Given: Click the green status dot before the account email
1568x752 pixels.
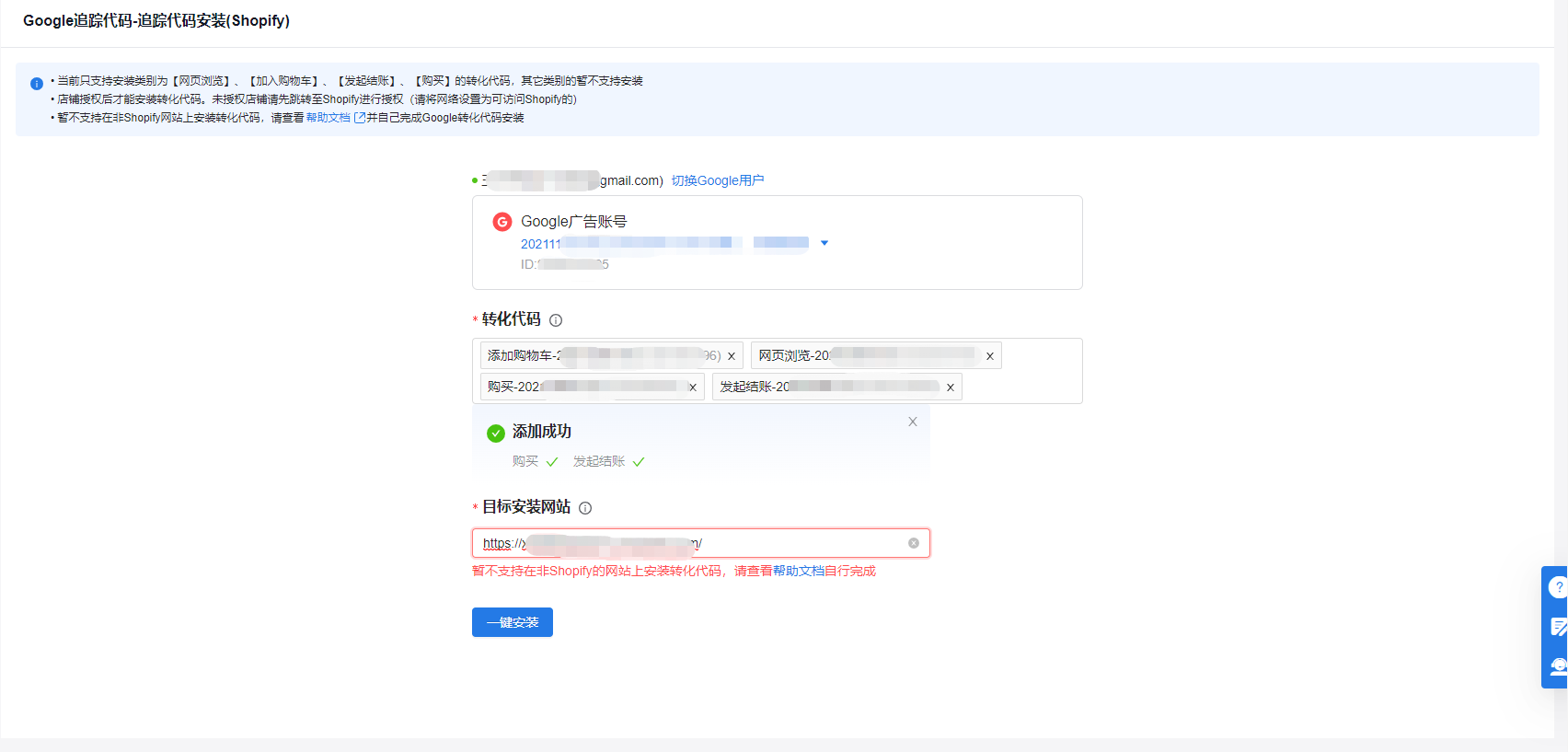Looking at the screenshot, I should [475, 180].
